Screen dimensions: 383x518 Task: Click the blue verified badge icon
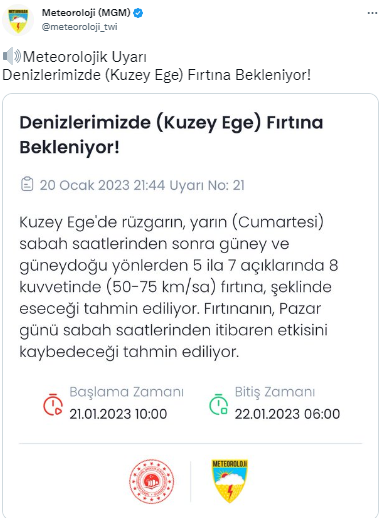pos(138,13)
